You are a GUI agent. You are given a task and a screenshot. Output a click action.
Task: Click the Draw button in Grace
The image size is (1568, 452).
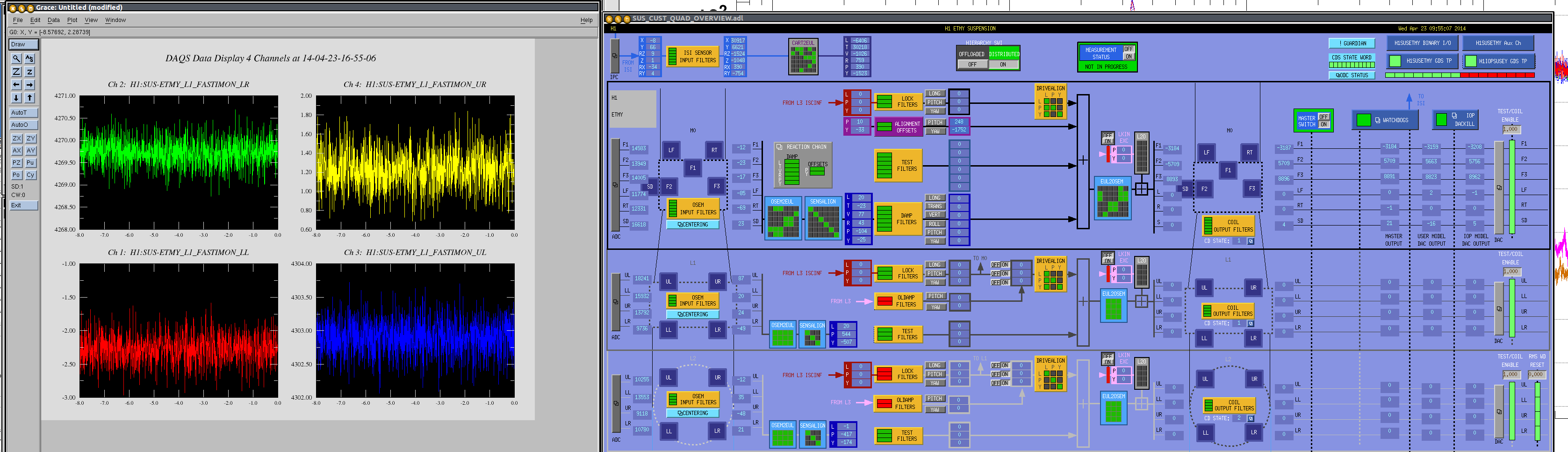click(24, 44)
